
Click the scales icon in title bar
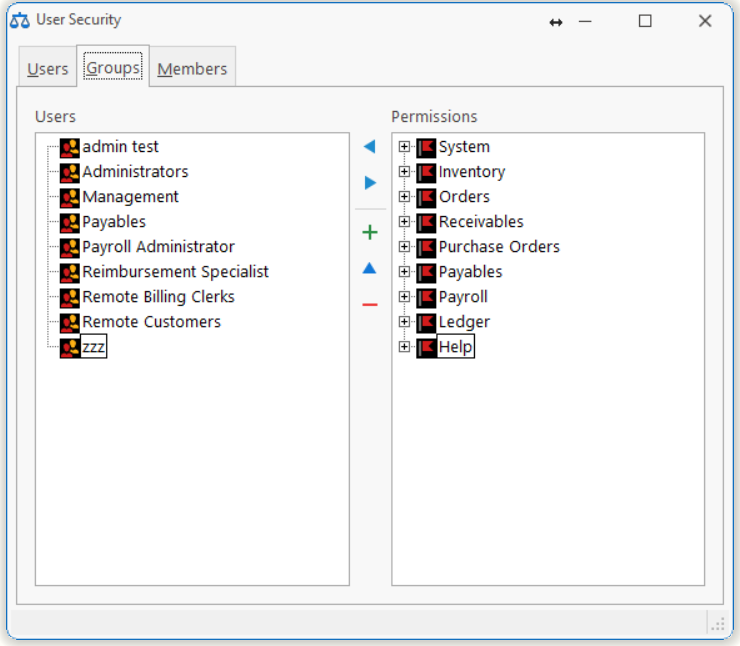coord(19,20)
